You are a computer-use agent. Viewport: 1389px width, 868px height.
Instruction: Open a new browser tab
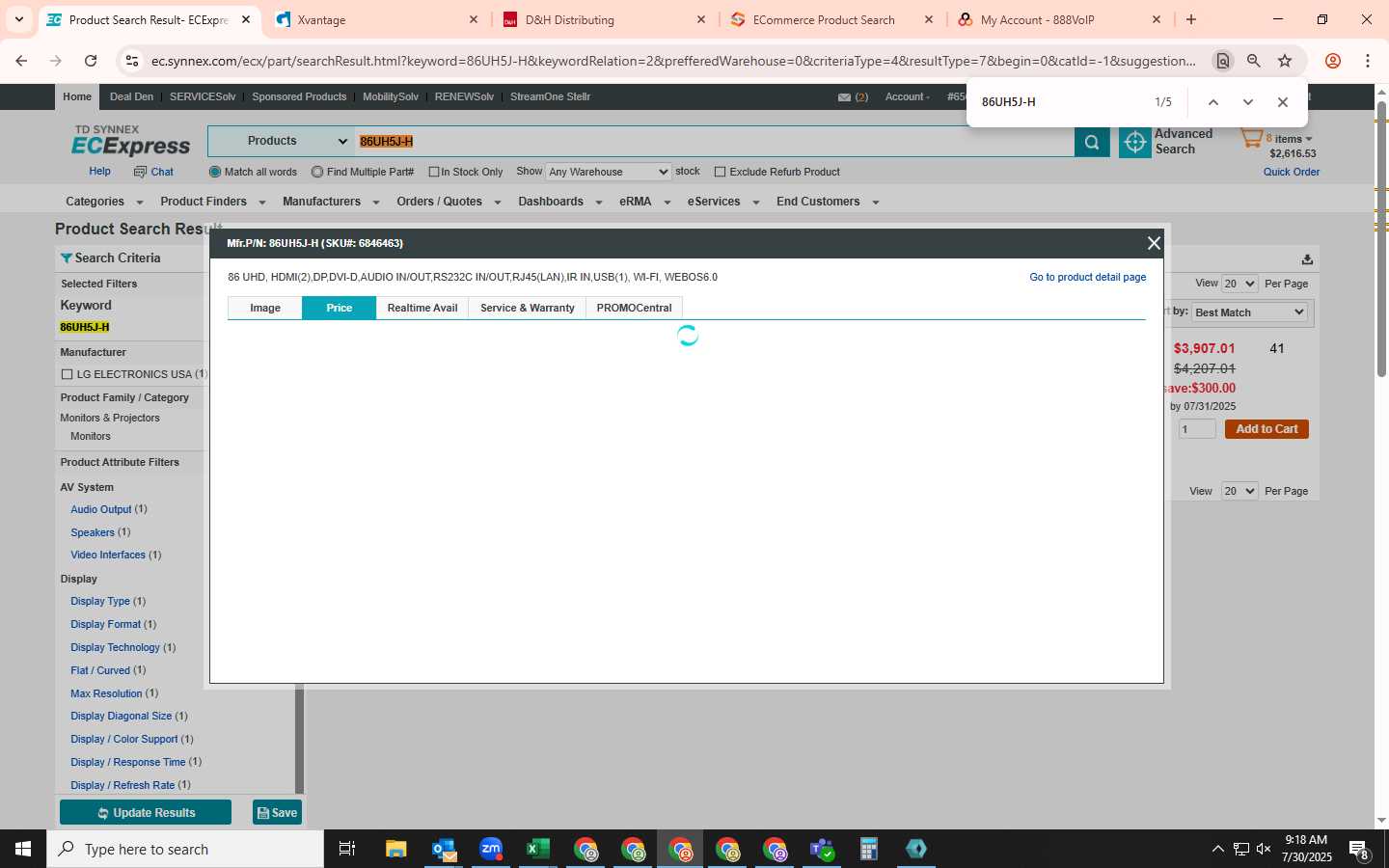(x=1191, y=19)
